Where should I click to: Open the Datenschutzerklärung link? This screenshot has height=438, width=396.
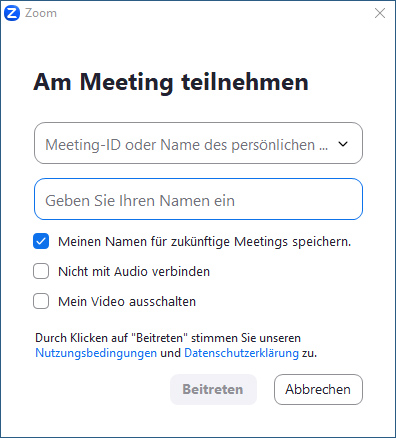(x=241, y=353)
